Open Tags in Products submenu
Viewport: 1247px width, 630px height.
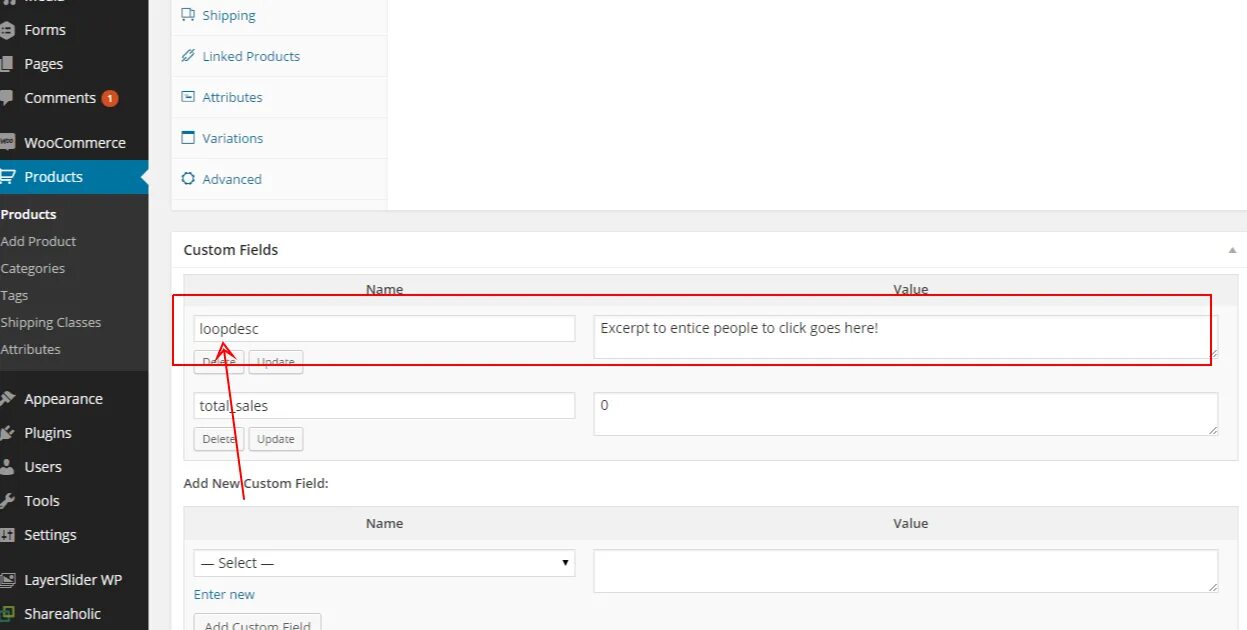click(x=14, y=295)
